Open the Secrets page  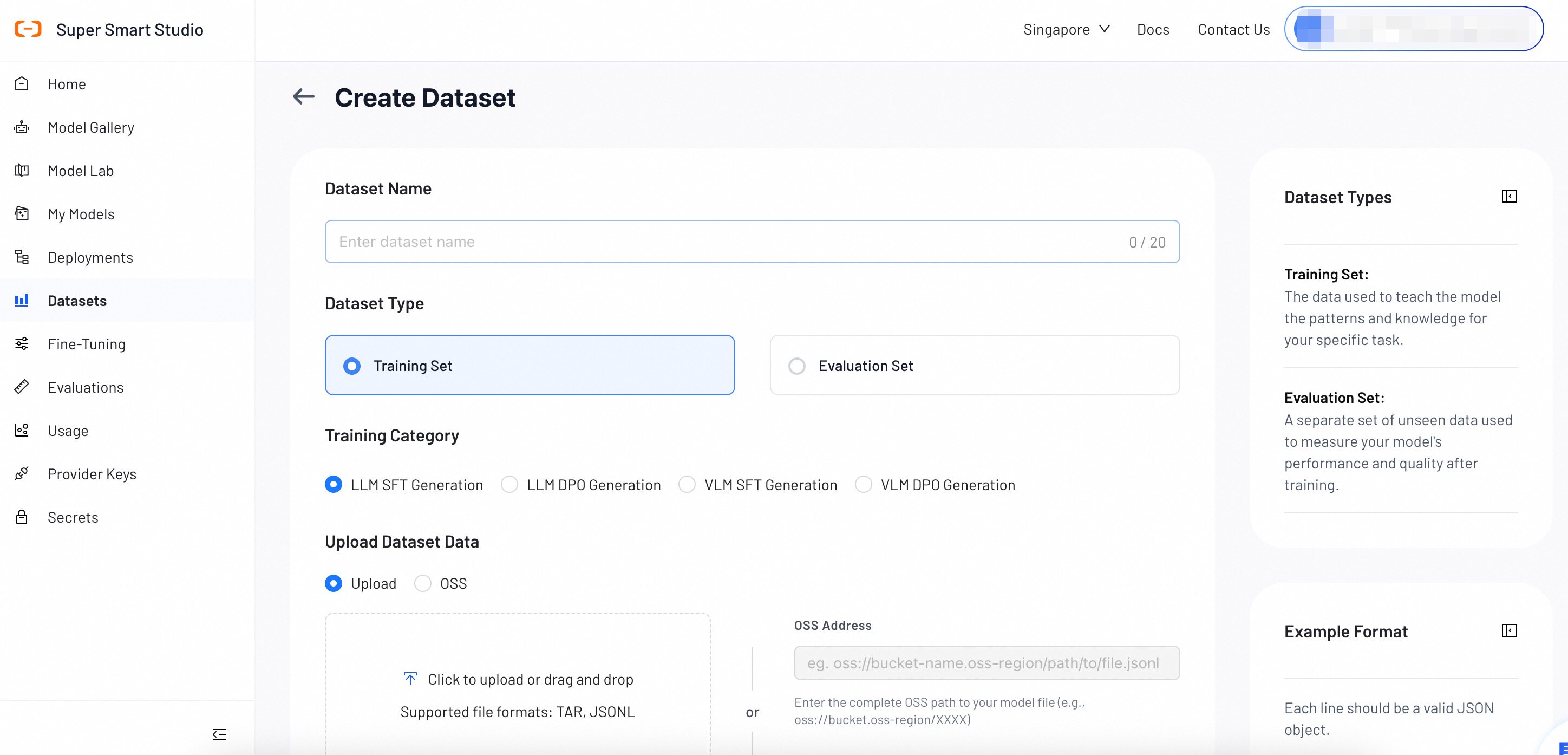point(127,517)
